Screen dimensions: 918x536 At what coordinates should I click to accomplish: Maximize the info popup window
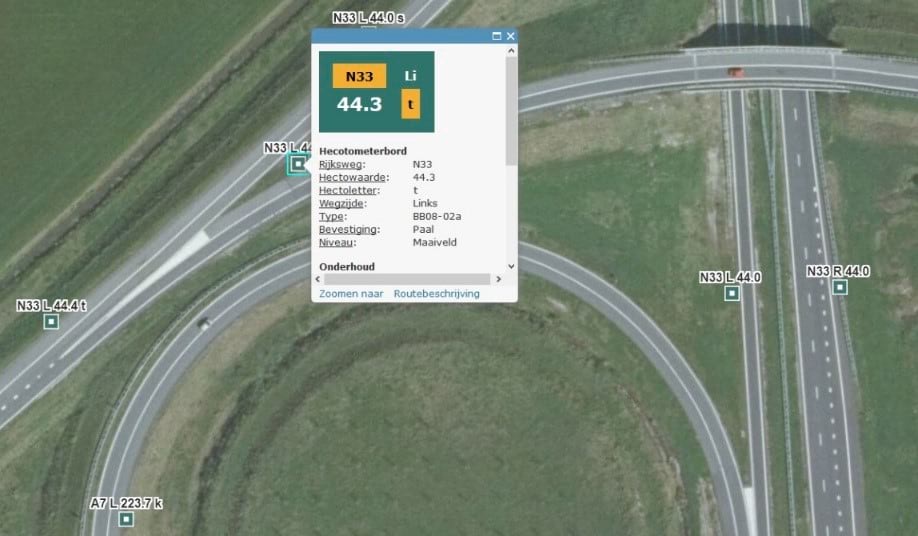tap(496, 36)
